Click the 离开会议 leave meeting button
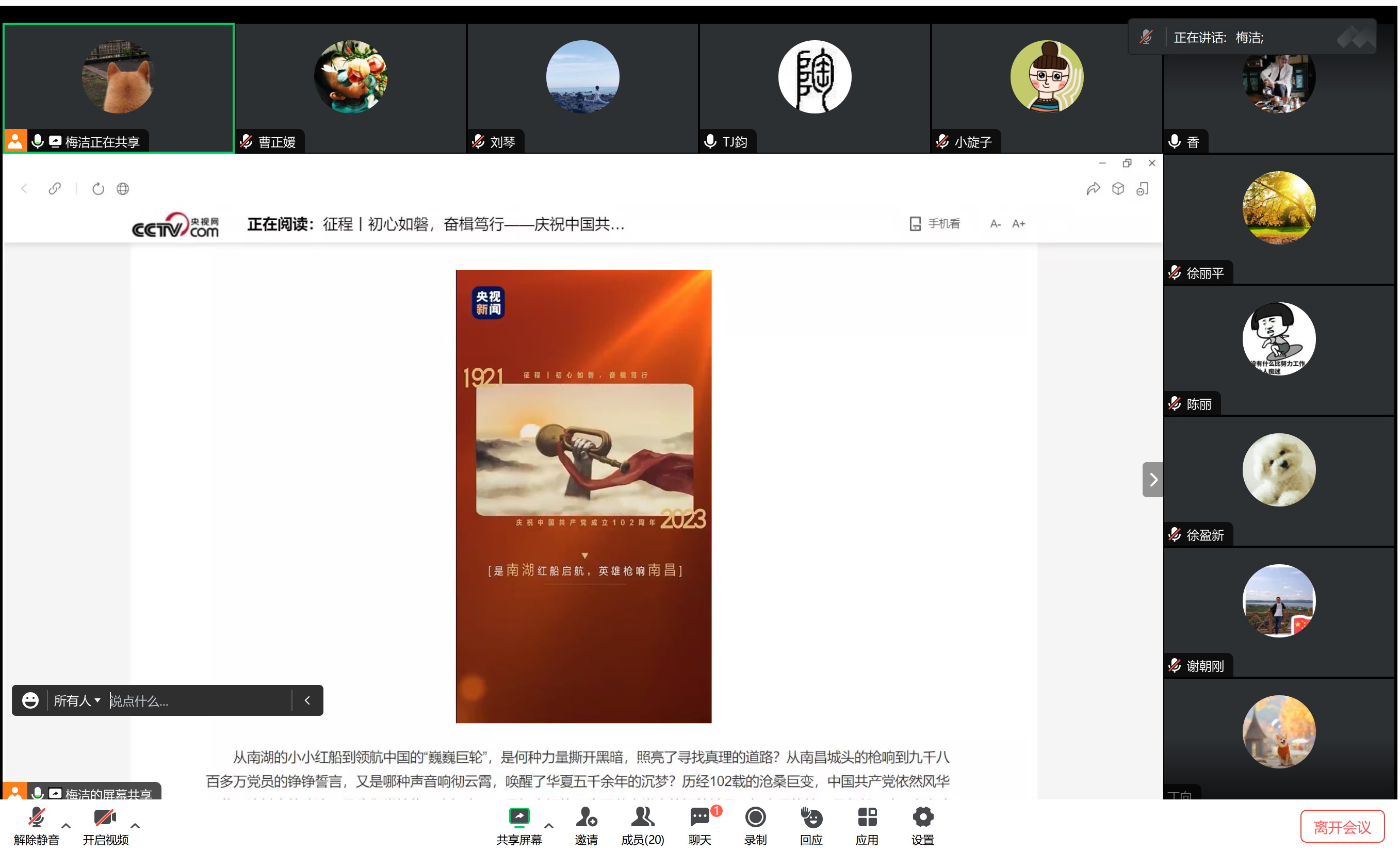Viewport: 1400px width, 851px height. (1342, 827)
